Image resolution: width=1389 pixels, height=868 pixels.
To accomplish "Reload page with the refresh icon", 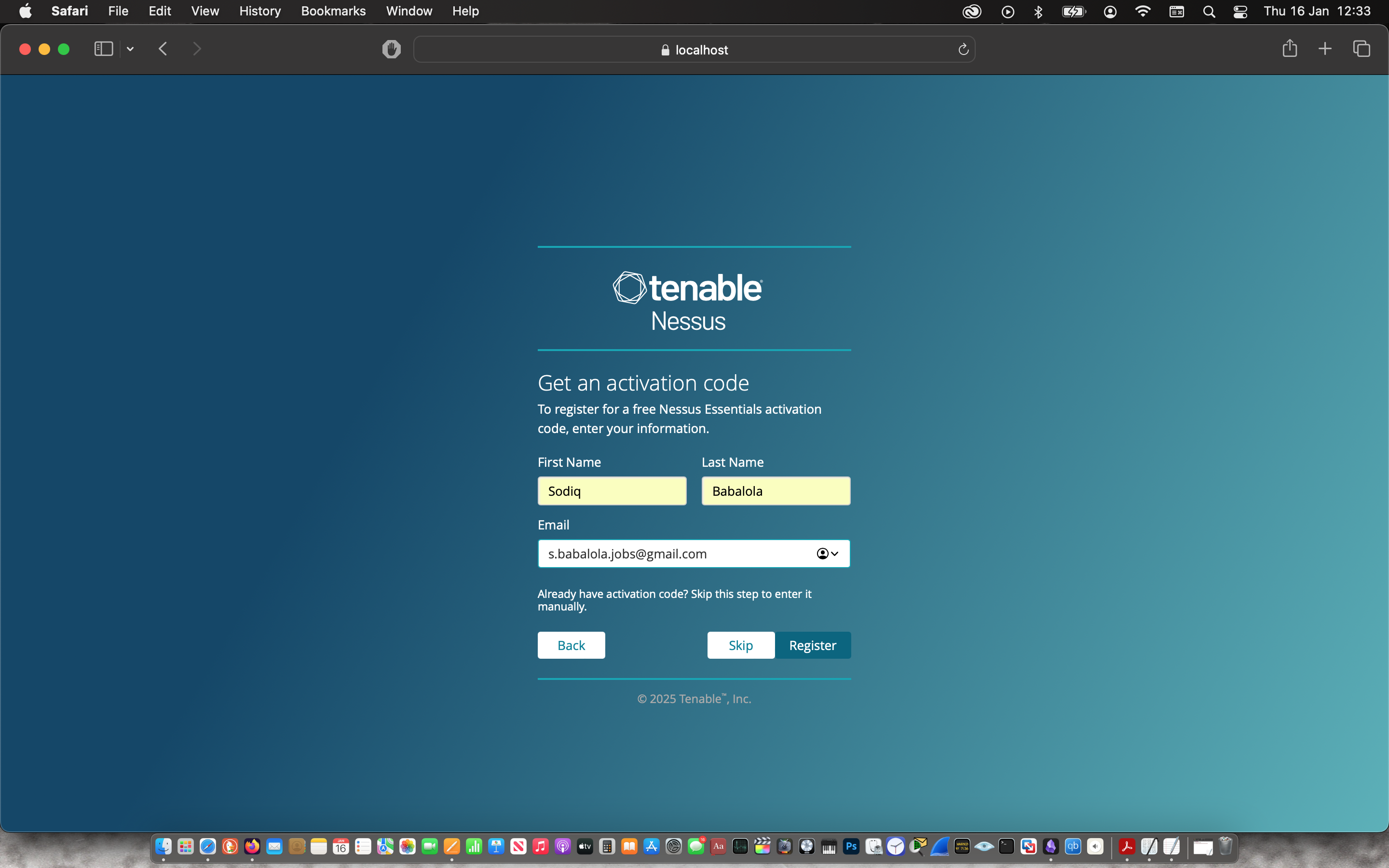I will point(963,50).
